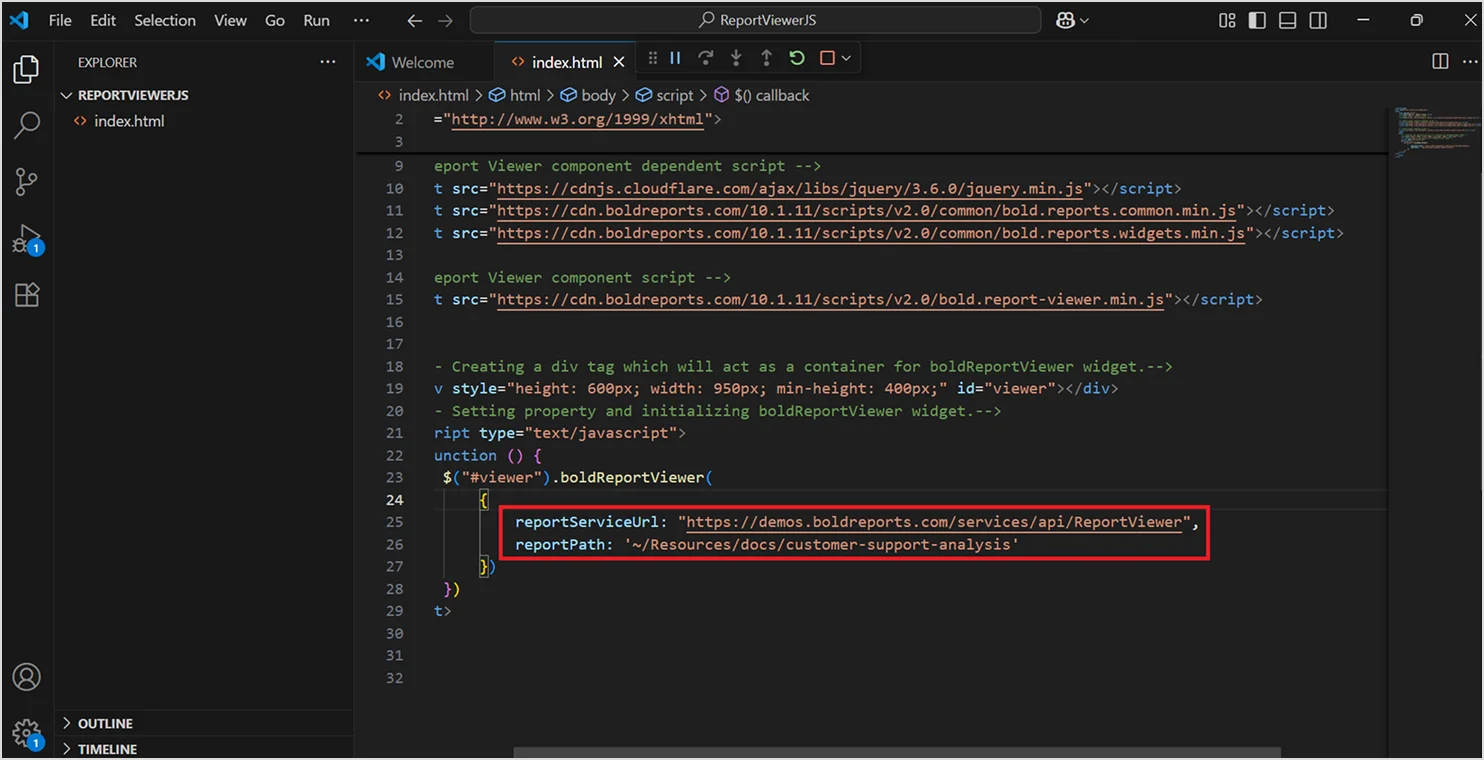Go forward with the right arrow
This screenshot has height=760, width=1484.
coord(446,21)
